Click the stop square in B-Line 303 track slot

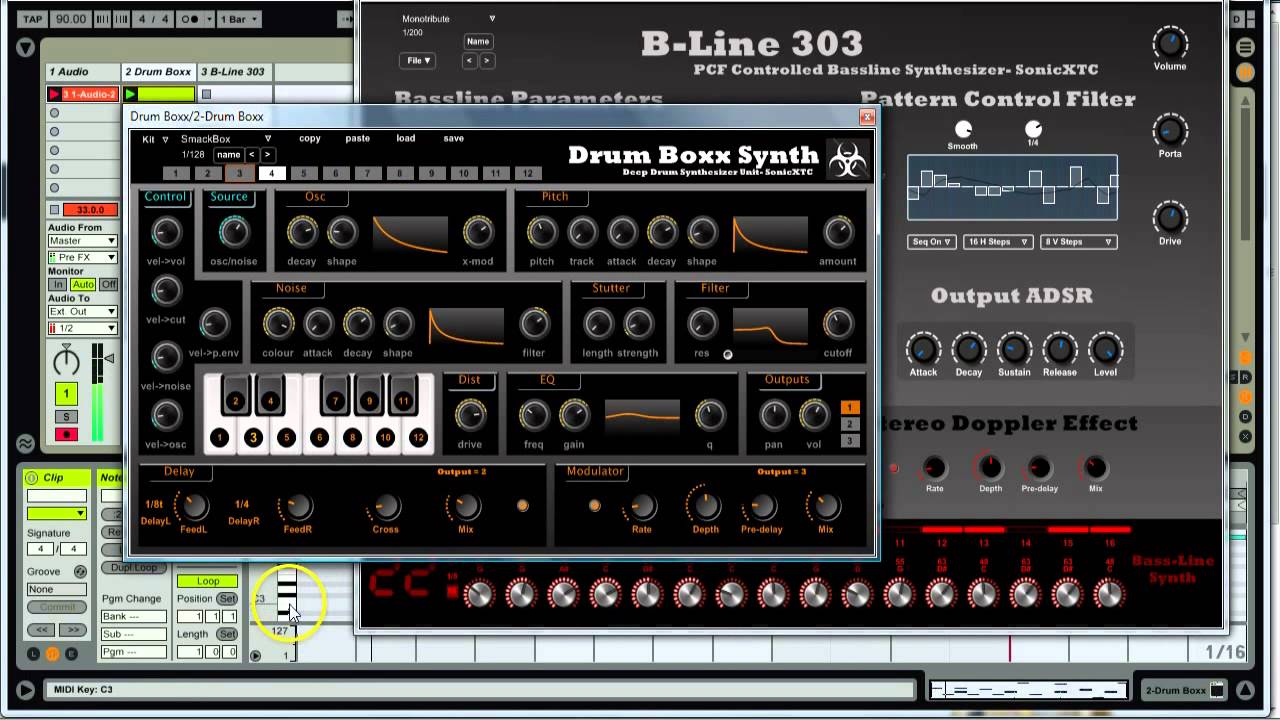(206, 94)
